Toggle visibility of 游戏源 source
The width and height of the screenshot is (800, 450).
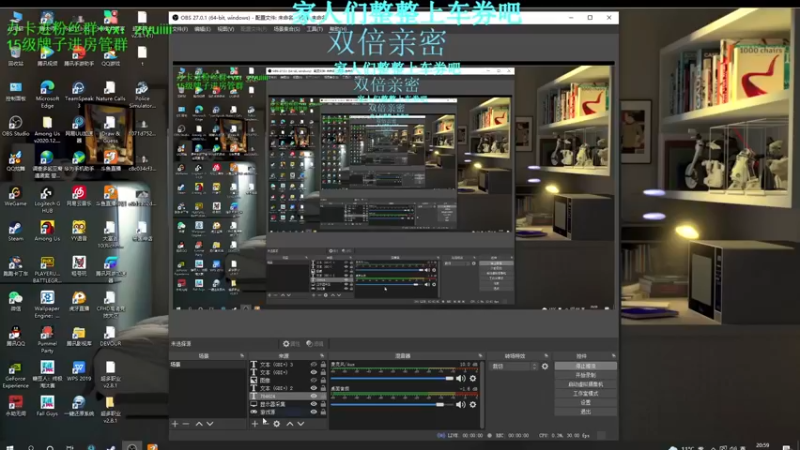[314, 412]
